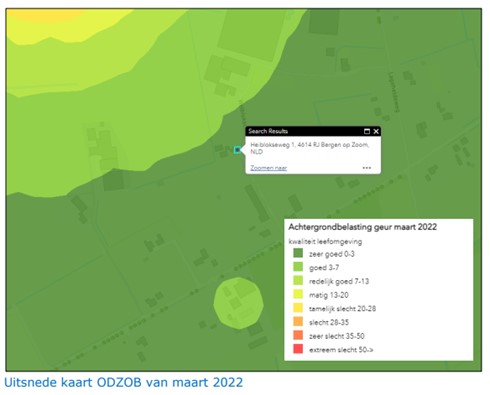Close the Search Results popup

coord(376,131)
